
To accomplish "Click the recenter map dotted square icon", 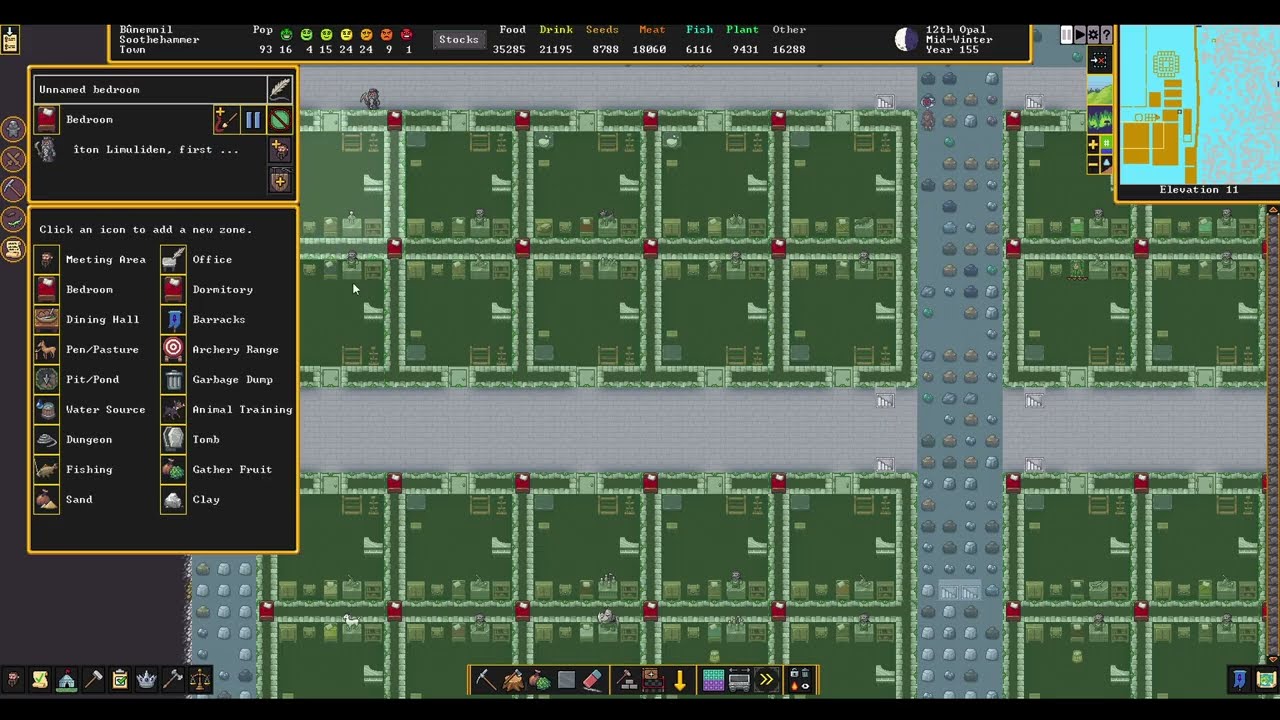I will tap(1099, 61).
